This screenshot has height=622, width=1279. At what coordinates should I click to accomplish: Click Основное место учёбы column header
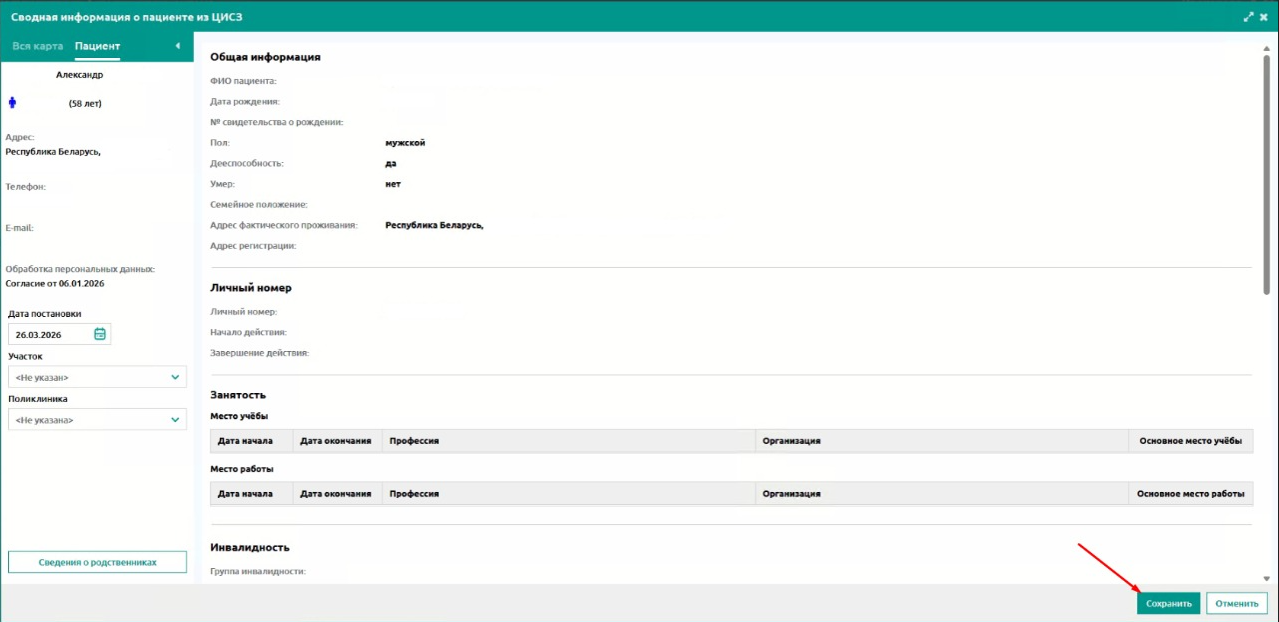(1190, 441)
